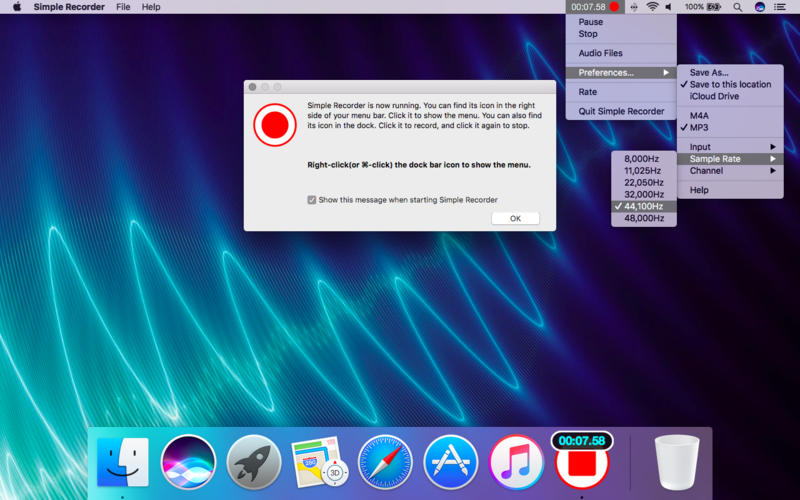Open Safari compass icon in dock
Image resolution: width=800 pixels, height=500 pixels.
pyautogui.click(x=385, y=462)
